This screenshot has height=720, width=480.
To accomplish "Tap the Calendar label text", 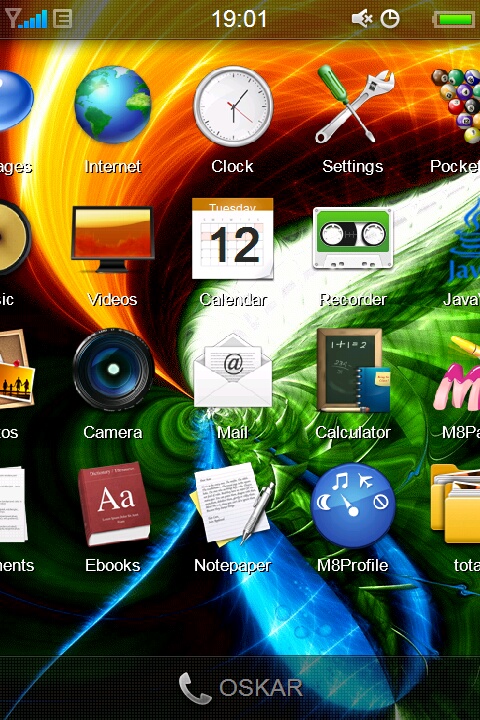I will [x=233, y=299].
